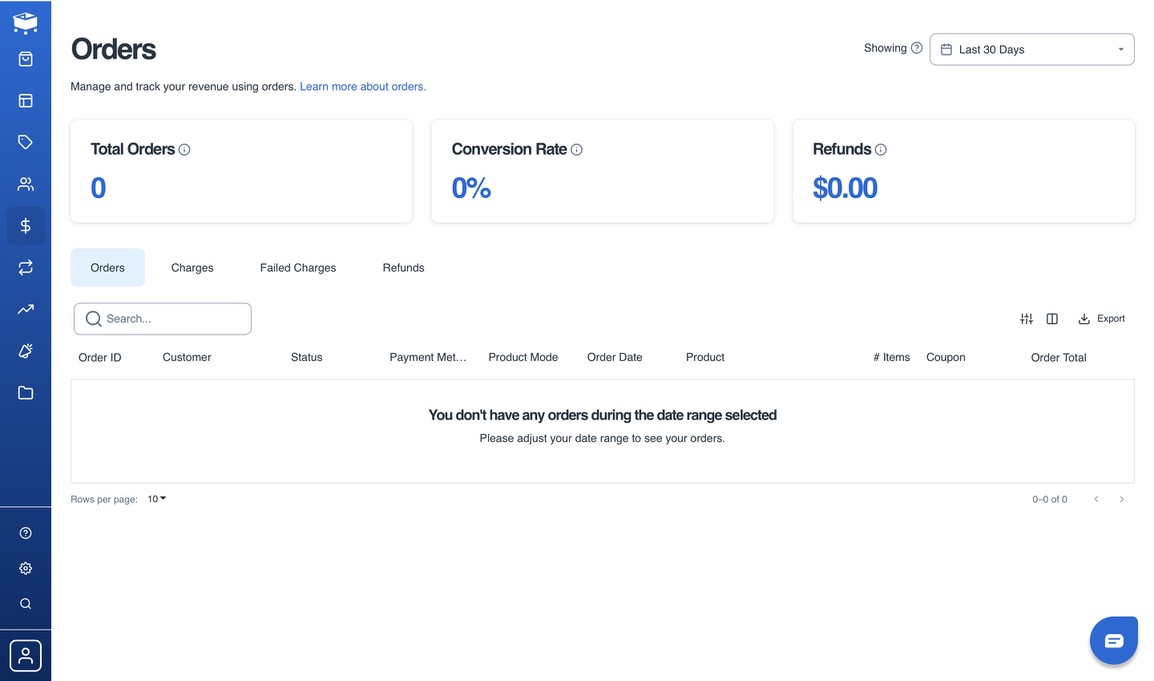
Task: Open the people/customers sidebar icon
Action: tap(25, 184)
